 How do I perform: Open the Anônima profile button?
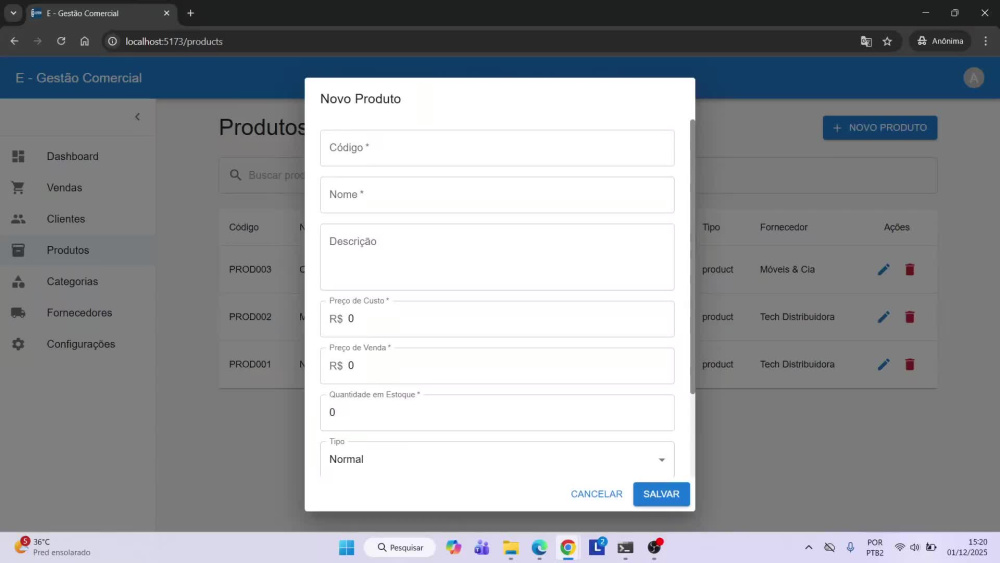pos(940,41)
